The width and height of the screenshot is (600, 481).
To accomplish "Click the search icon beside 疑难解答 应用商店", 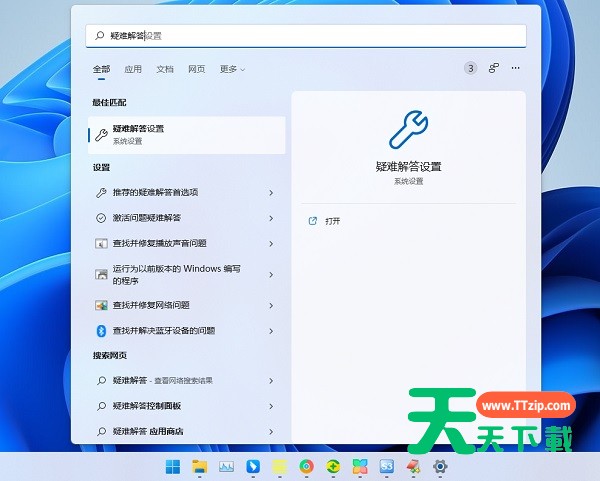I will pyautogui.click(x=101, y=432).
